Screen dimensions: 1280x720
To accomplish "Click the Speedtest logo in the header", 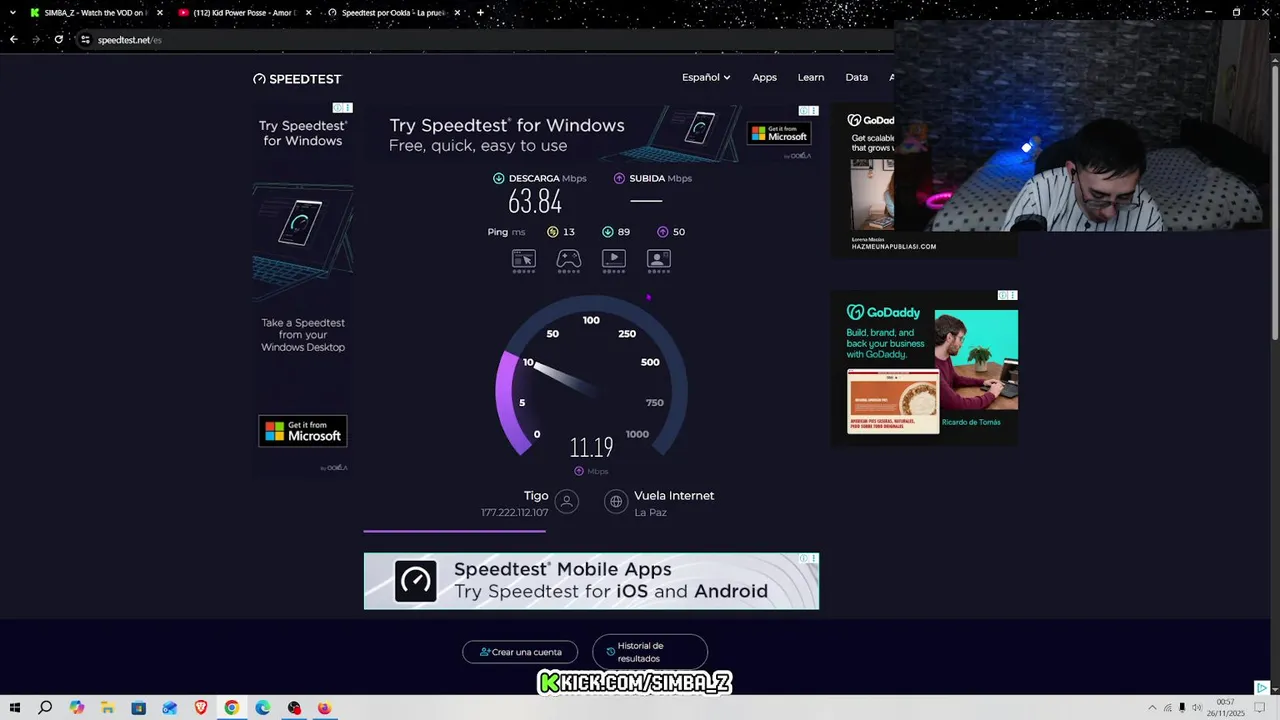I will (x=297, y=79).
